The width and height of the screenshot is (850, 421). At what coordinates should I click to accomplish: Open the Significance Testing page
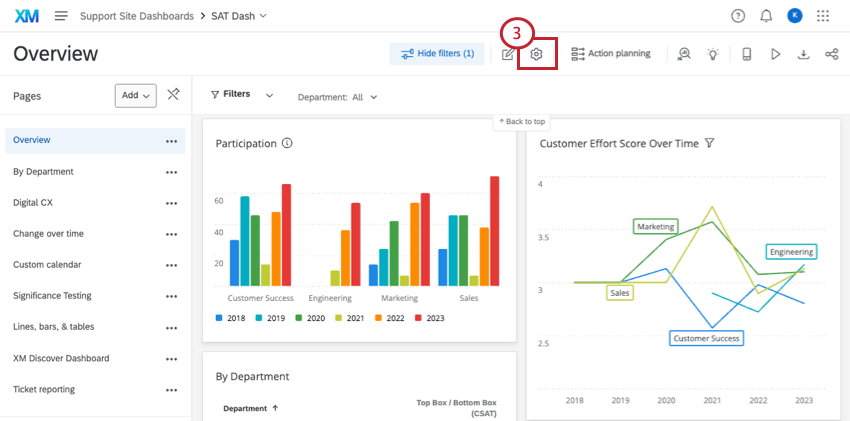tap(52, 295)
